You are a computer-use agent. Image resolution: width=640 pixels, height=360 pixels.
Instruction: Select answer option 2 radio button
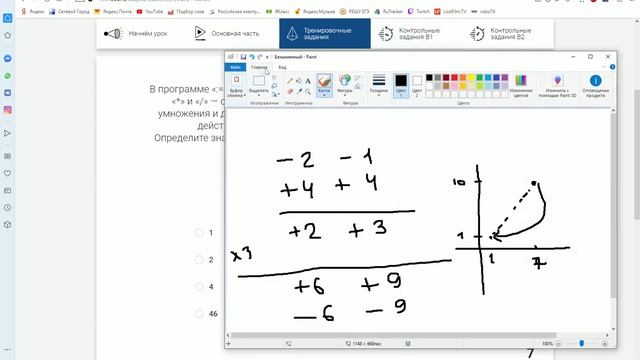(199, 260)
